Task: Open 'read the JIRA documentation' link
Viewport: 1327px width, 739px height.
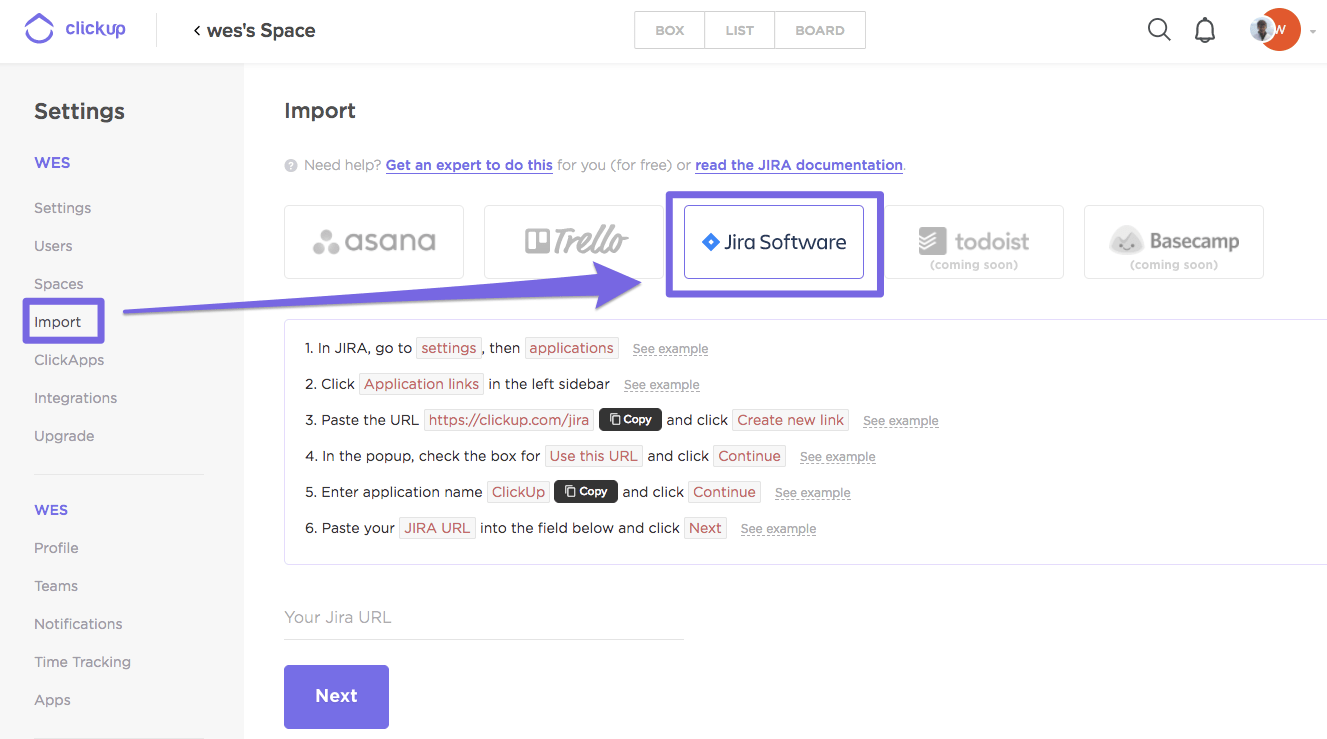Action: click(x=799, y=165)
